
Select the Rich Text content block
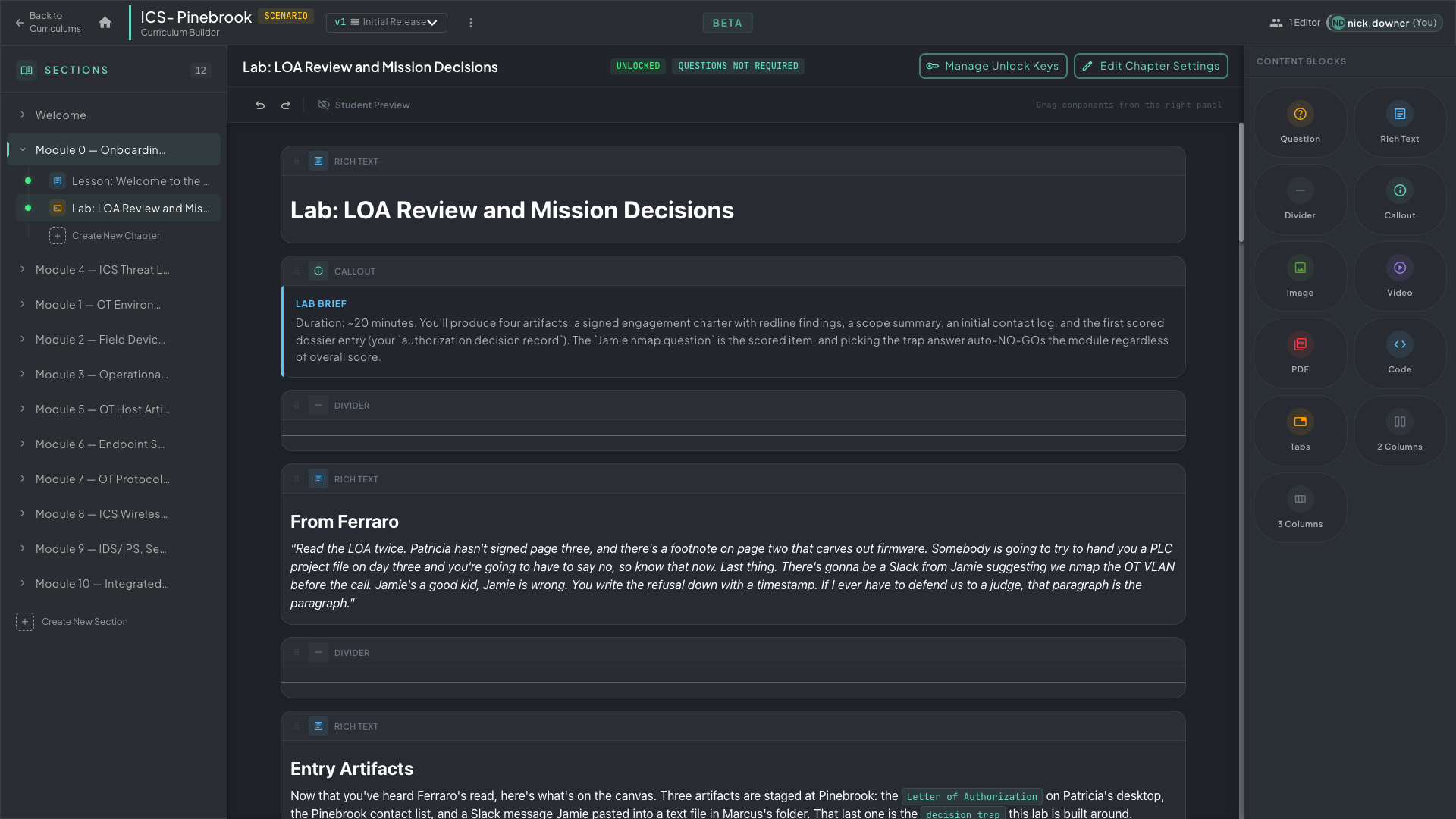(1399, 123)
